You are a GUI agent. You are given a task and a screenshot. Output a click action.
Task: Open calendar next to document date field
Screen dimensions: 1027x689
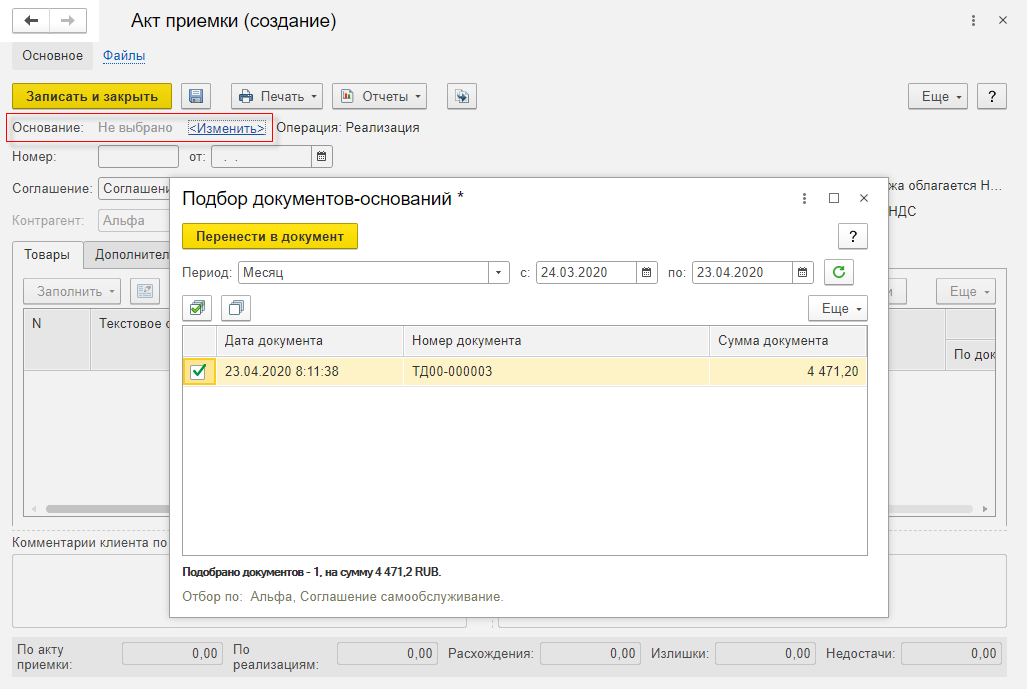[x=321, y=156]
